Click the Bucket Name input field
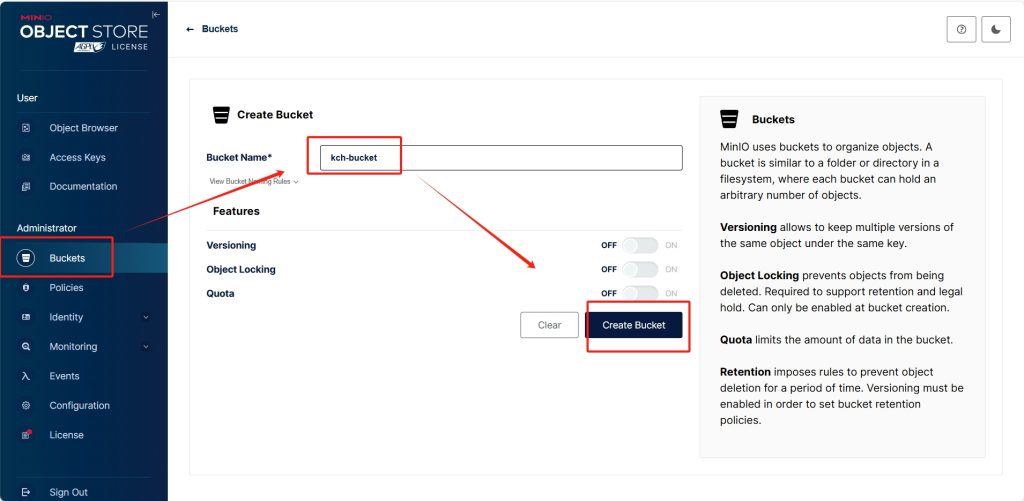Image resolution: width=1024 pixels, height=501 pixels. pos(501,158)
